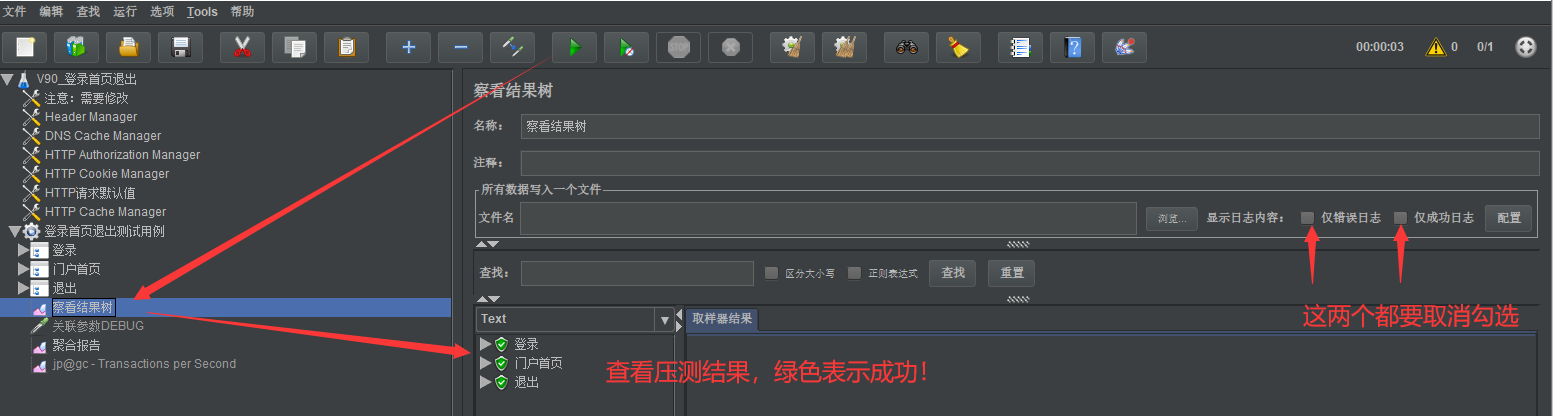Toggle the 仅错误日志 checkbox
1553x416 pixels.
coord(1307,217)
